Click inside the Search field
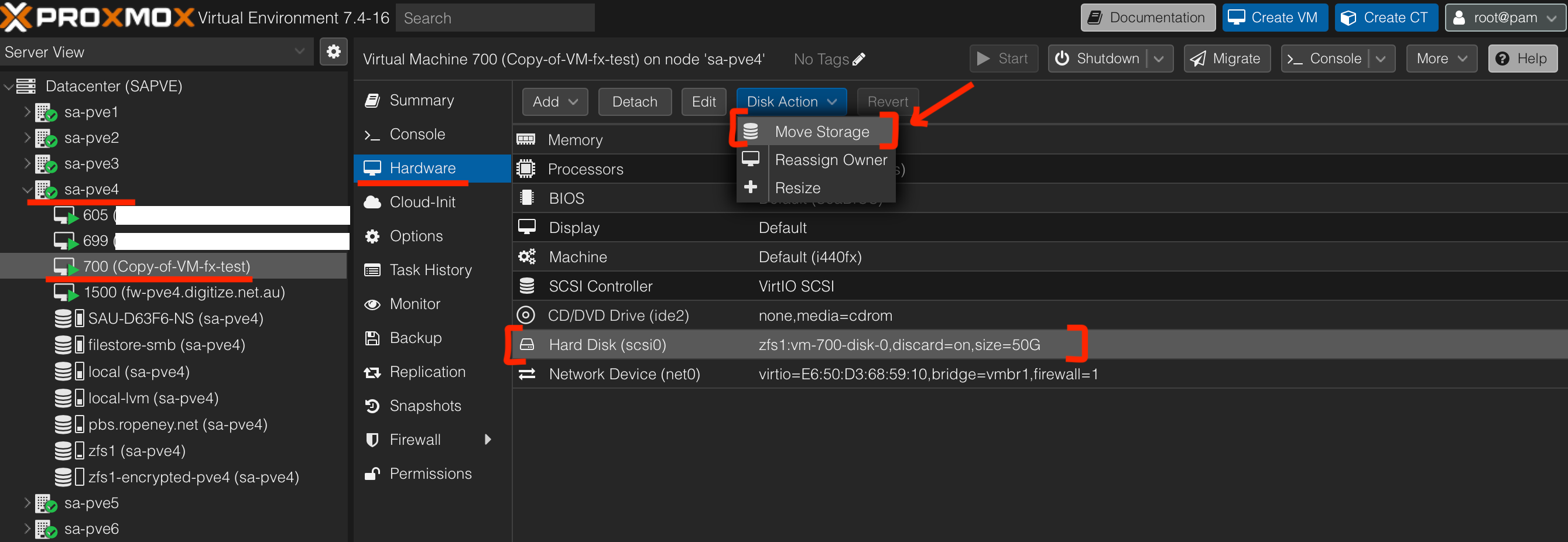The height and width of the screenshot is (542, 1568). click(x=494, y=18)
